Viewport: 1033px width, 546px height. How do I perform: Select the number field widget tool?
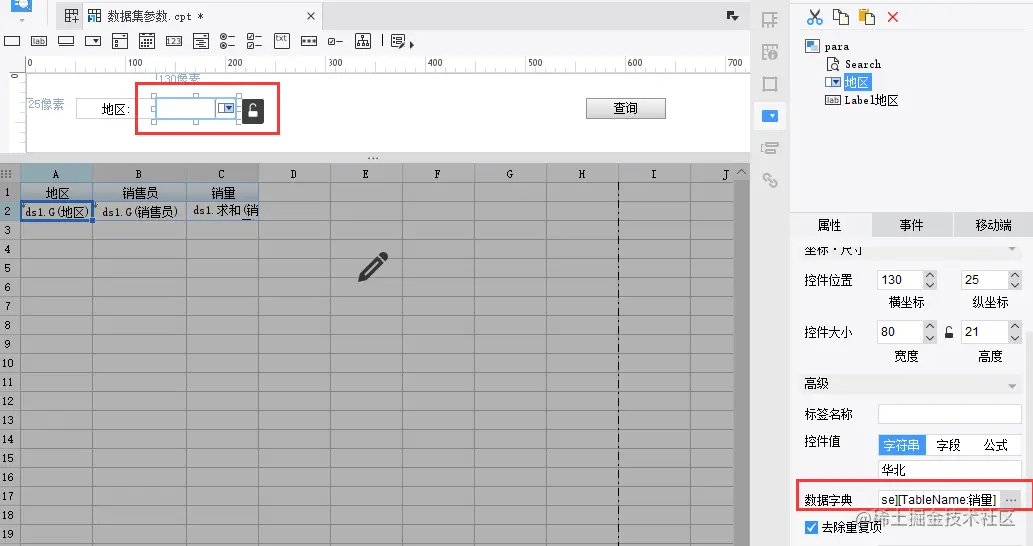[x=174, y=41]
